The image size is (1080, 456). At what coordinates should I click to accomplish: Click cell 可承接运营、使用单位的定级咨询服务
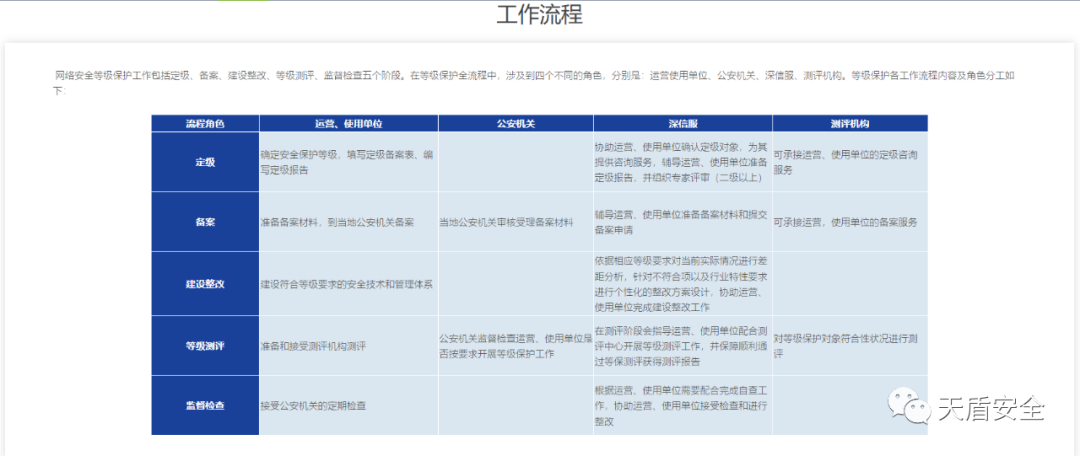[x=850, y=163]
